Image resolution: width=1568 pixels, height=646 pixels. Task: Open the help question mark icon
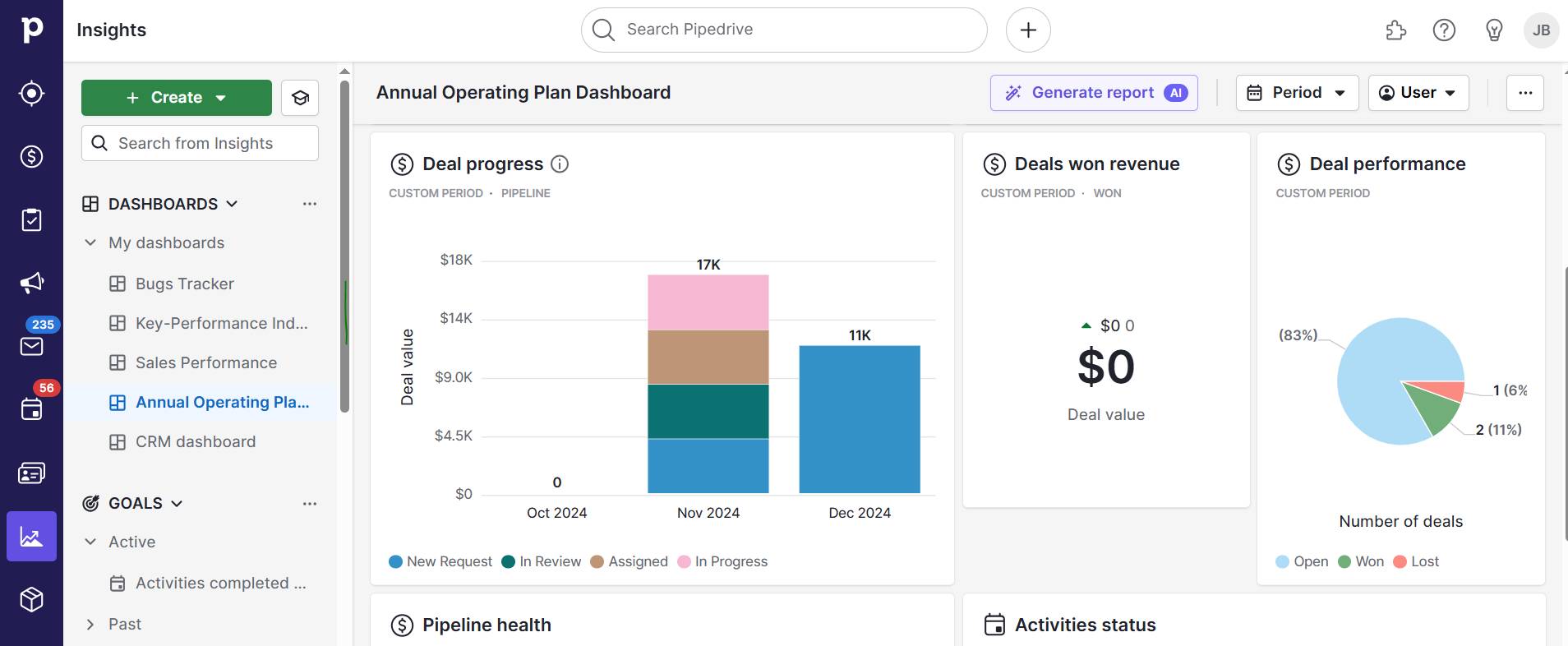[1443, 30]
